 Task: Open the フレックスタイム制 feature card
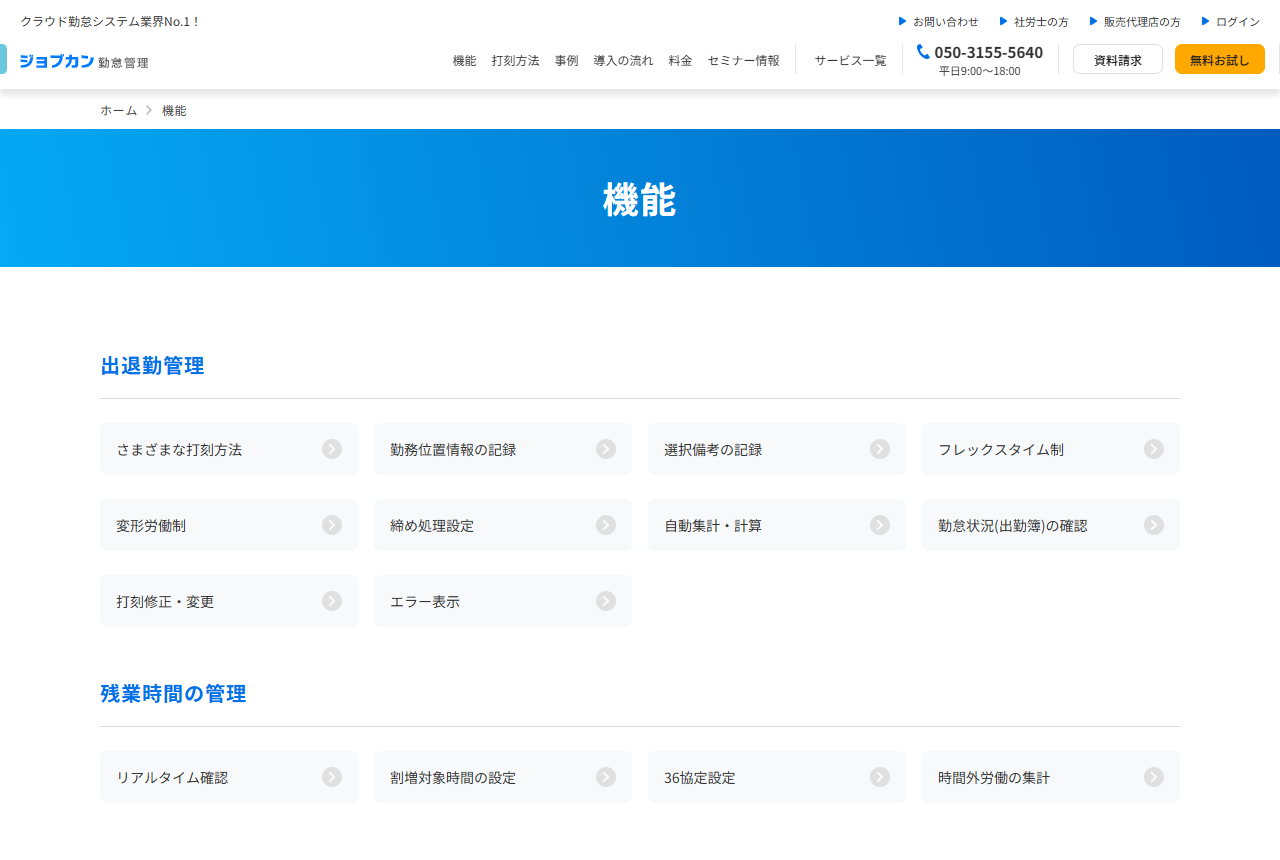click(x=1051, y=449)
